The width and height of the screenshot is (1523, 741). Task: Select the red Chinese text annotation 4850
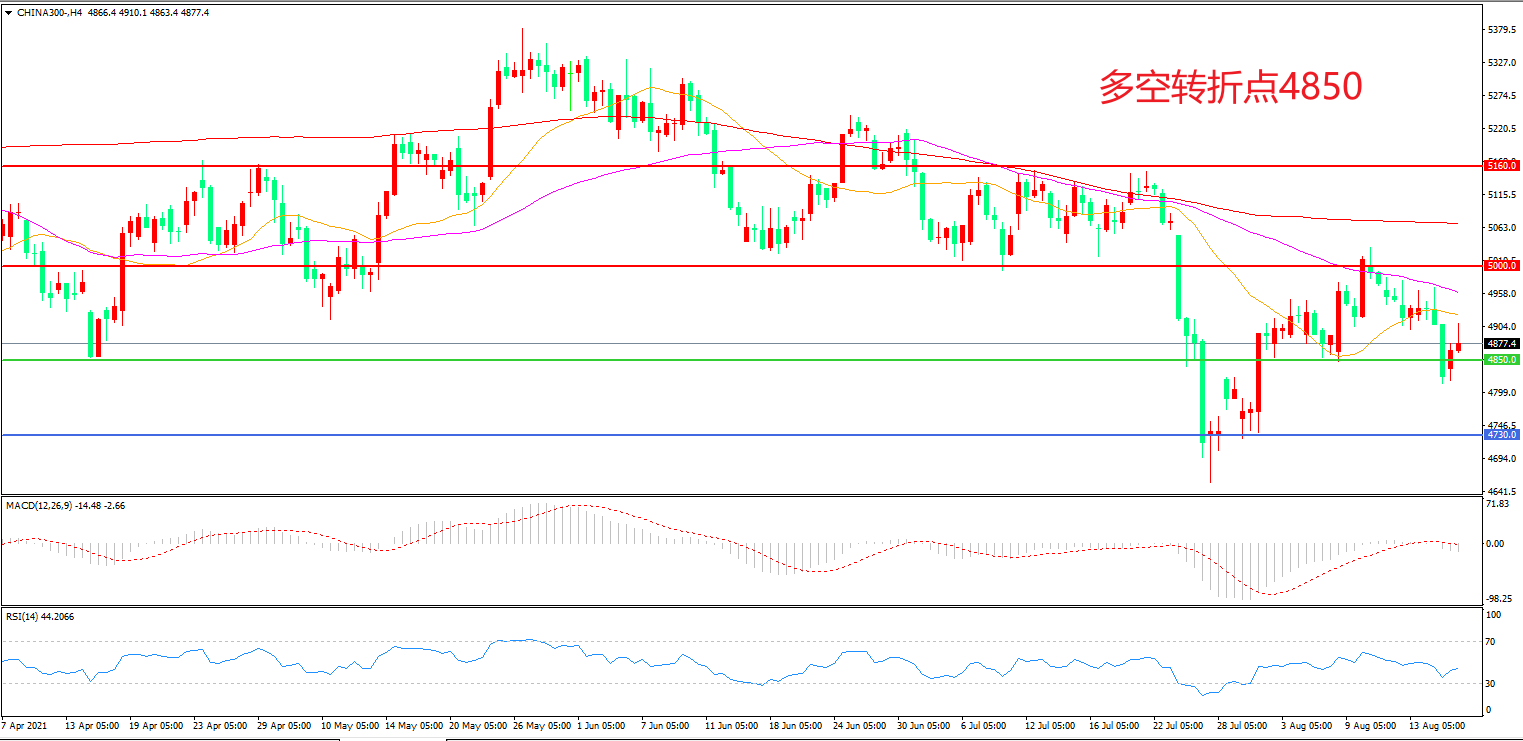(1230, 88)
